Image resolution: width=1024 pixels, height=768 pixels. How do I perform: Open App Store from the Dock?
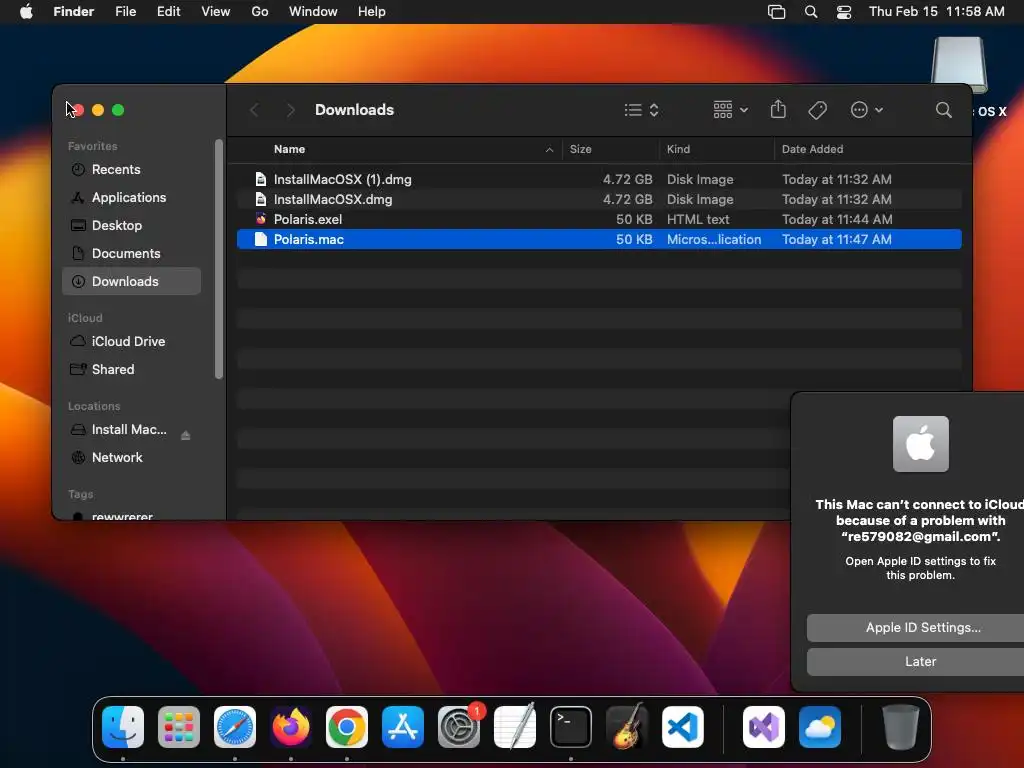403,727
